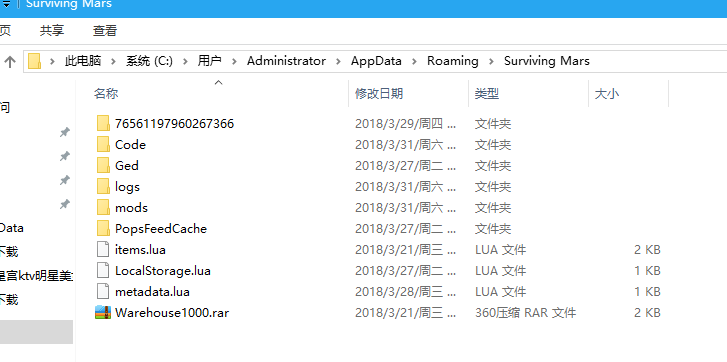
Task: Navigate to Roaming breadcrumb segment
Action: 453,61
